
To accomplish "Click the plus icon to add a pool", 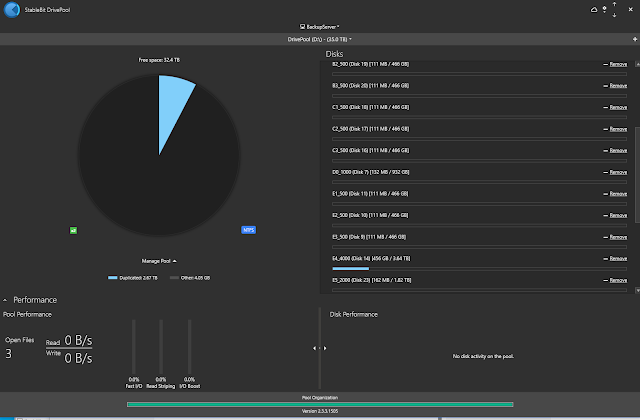I will click(x=635, y=39).
